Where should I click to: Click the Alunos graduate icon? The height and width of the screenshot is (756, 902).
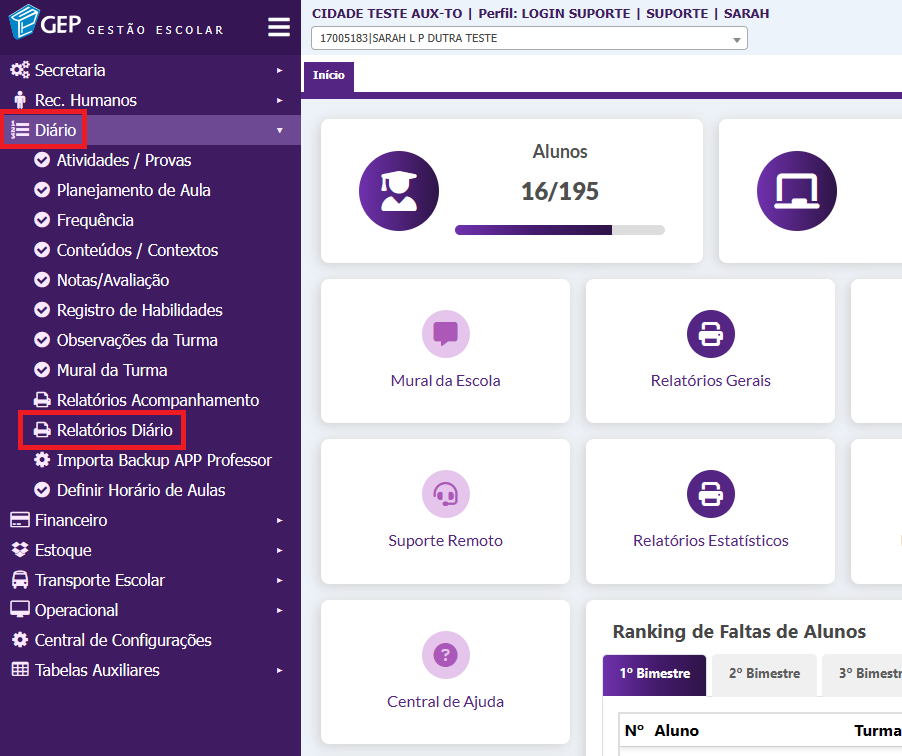[399, 191]
